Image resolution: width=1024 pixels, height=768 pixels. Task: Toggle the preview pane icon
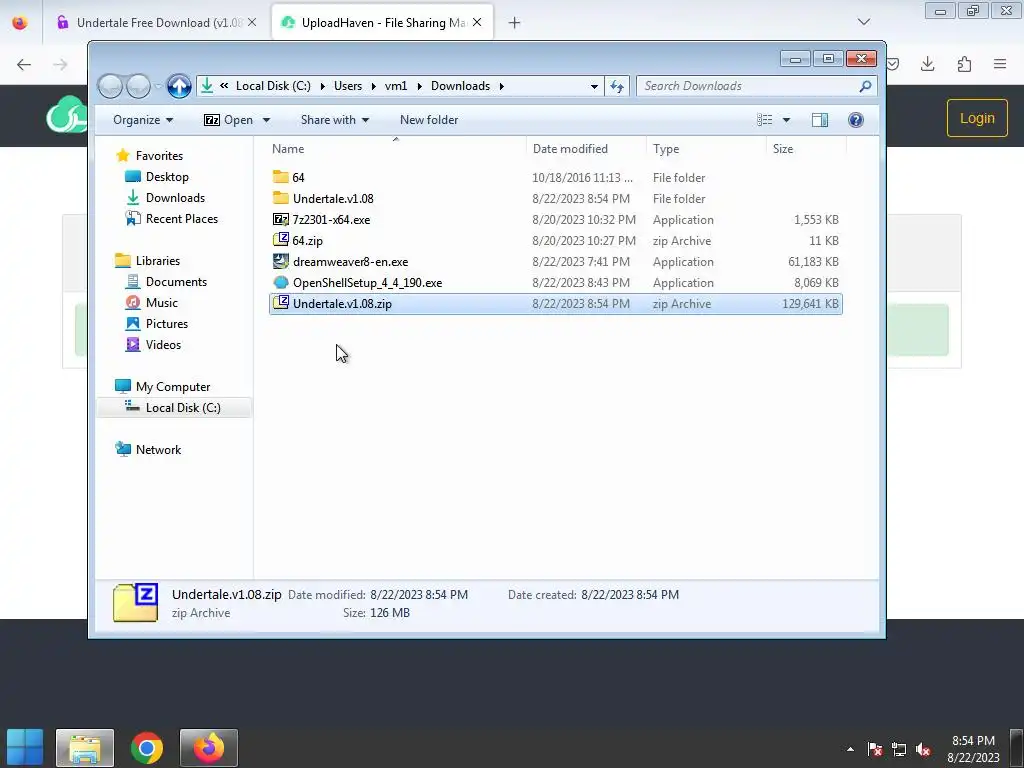tap(820, 120)
